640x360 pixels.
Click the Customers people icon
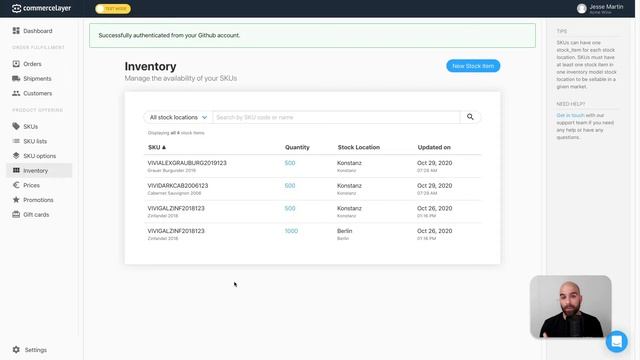tap(16, 93)
